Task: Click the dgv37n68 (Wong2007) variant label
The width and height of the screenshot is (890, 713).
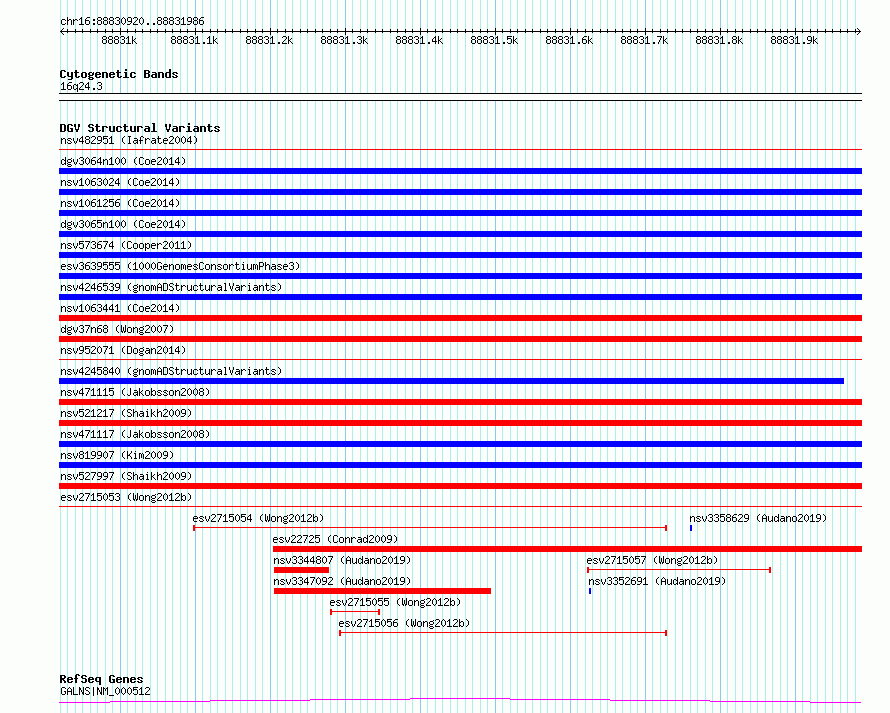Action: tap(117, 329)
